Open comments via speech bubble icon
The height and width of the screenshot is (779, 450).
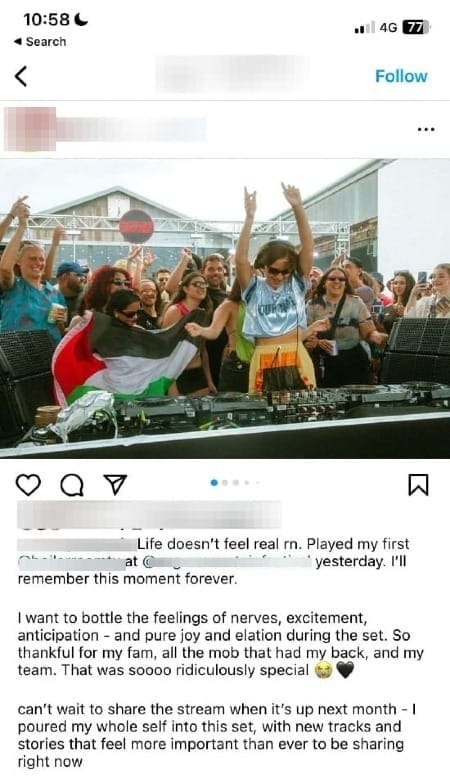click(x=72, y=485)
